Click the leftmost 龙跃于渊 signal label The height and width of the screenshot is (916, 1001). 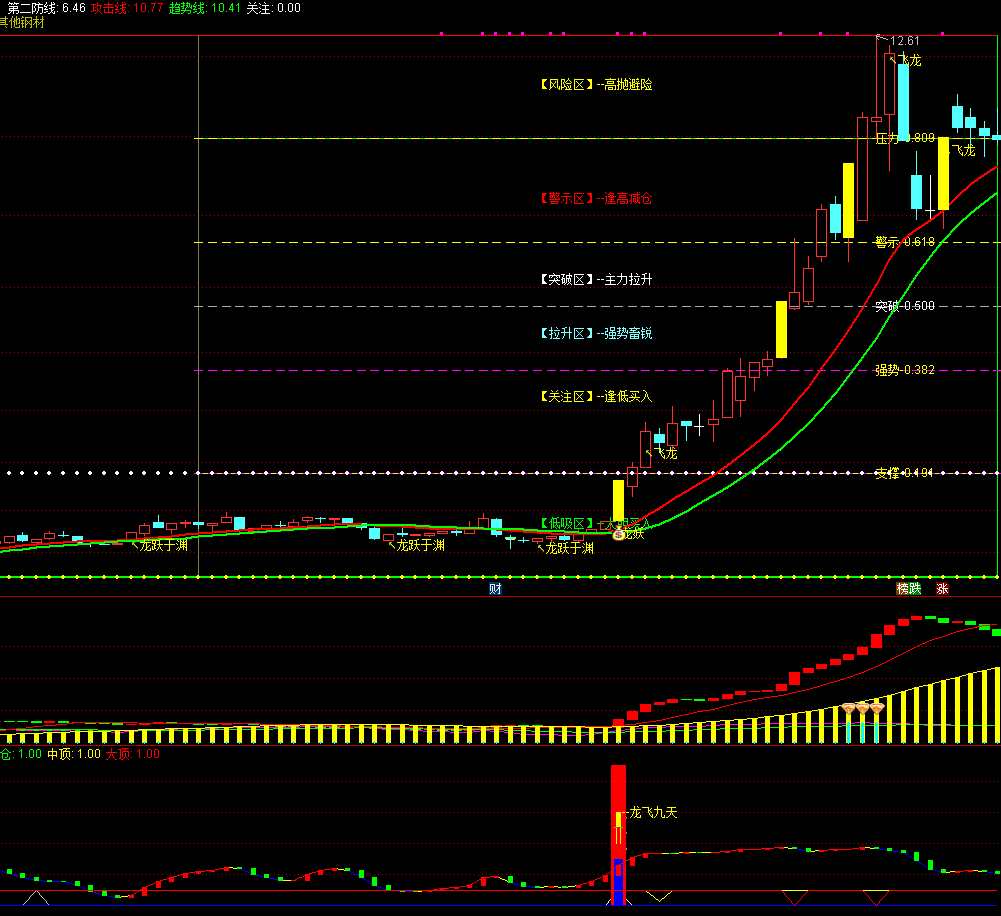point(162,546)
